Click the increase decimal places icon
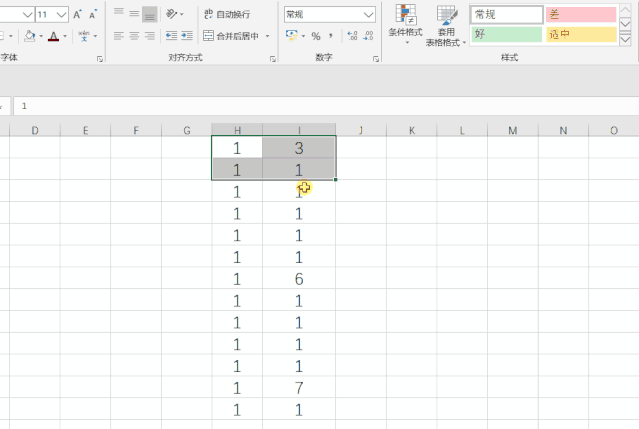The image size is (639, 429). coord(351,36)
